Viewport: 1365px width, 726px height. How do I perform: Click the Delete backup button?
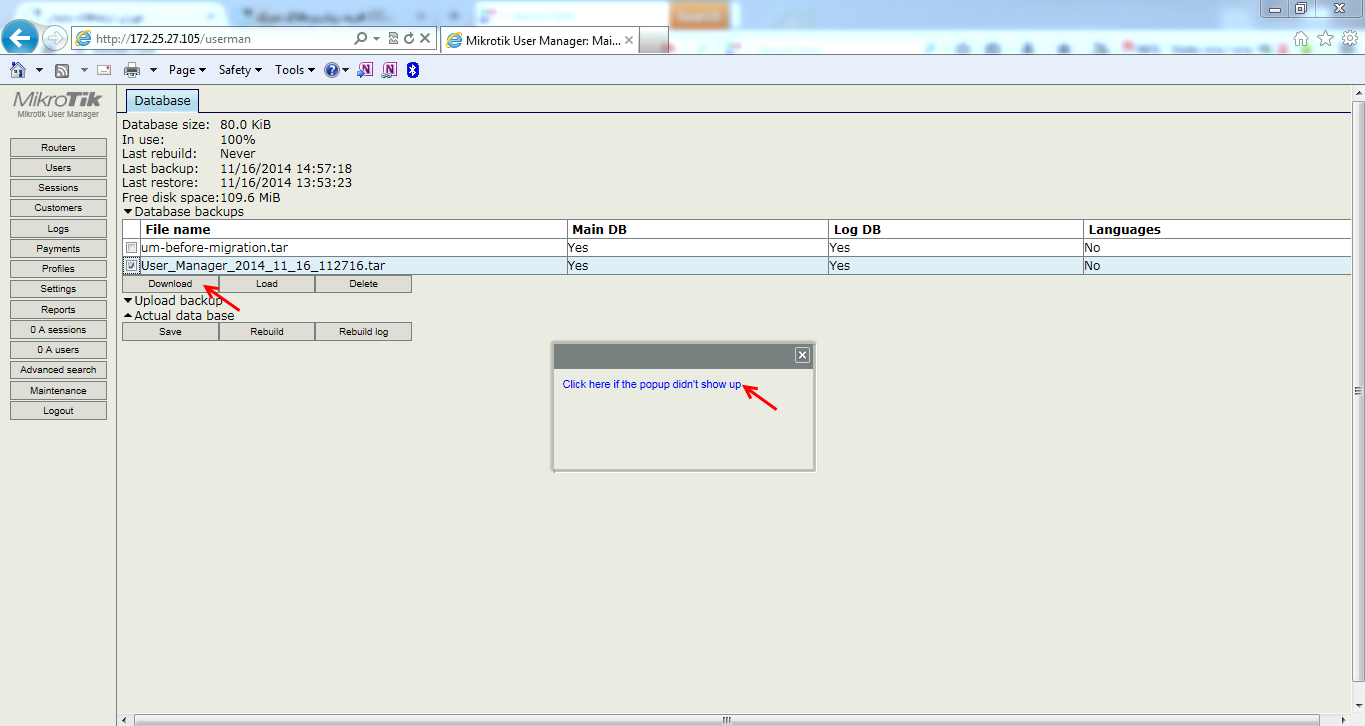363,284
